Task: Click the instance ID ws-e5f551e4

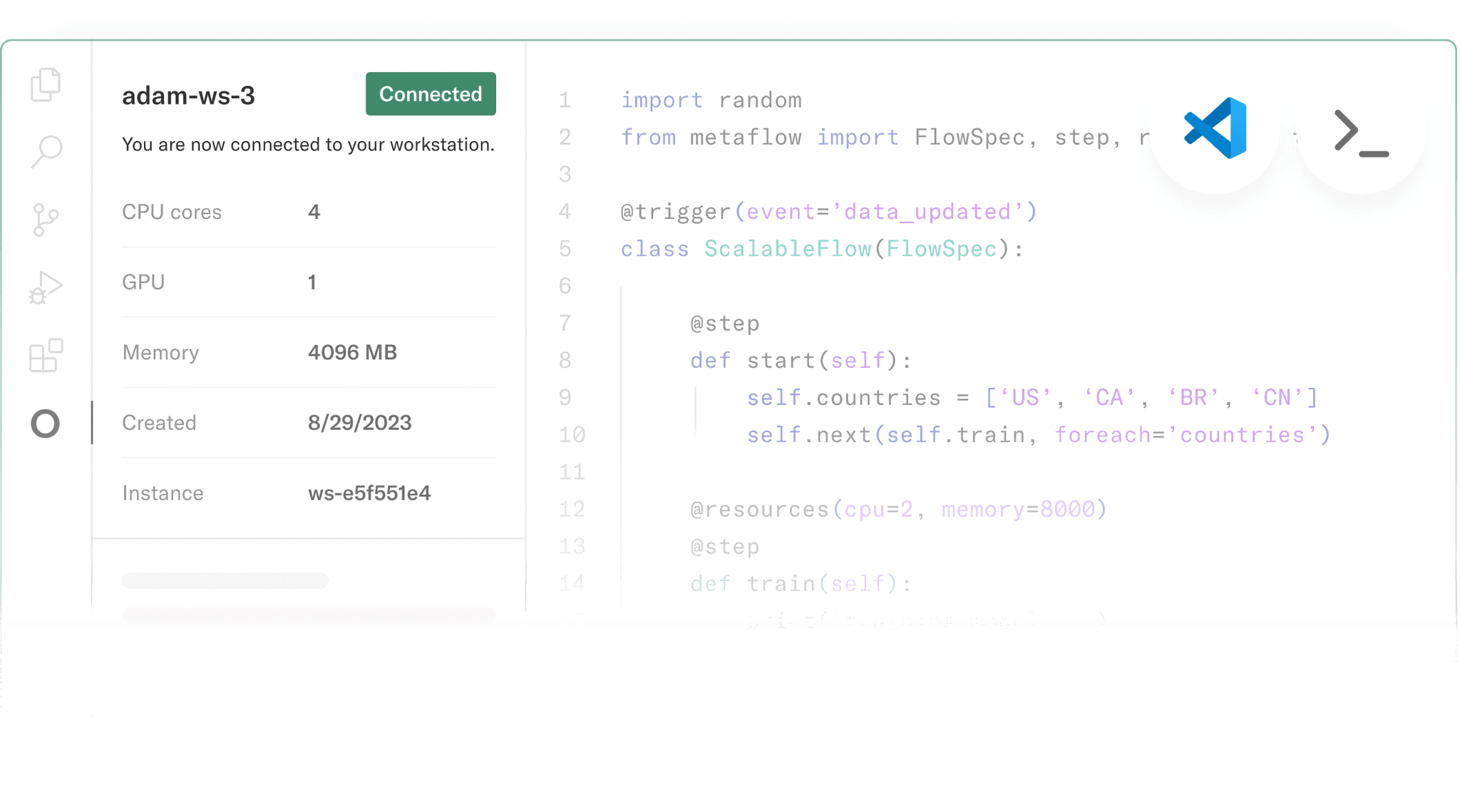Action: pos(369,493)
